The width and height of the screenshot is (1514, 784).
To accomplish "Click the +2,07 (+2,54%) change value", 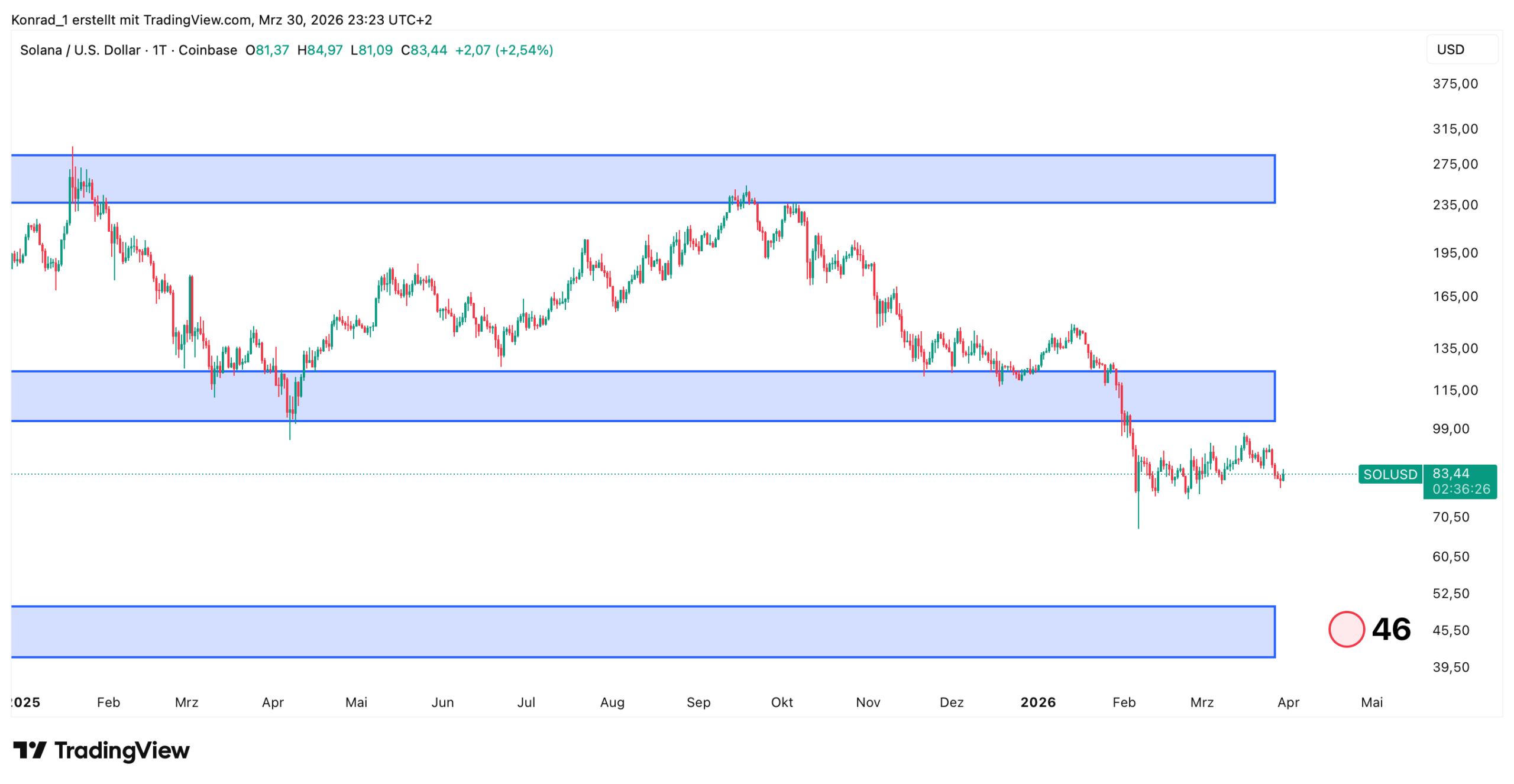I will pyautogui.click(x=503, y=50).
